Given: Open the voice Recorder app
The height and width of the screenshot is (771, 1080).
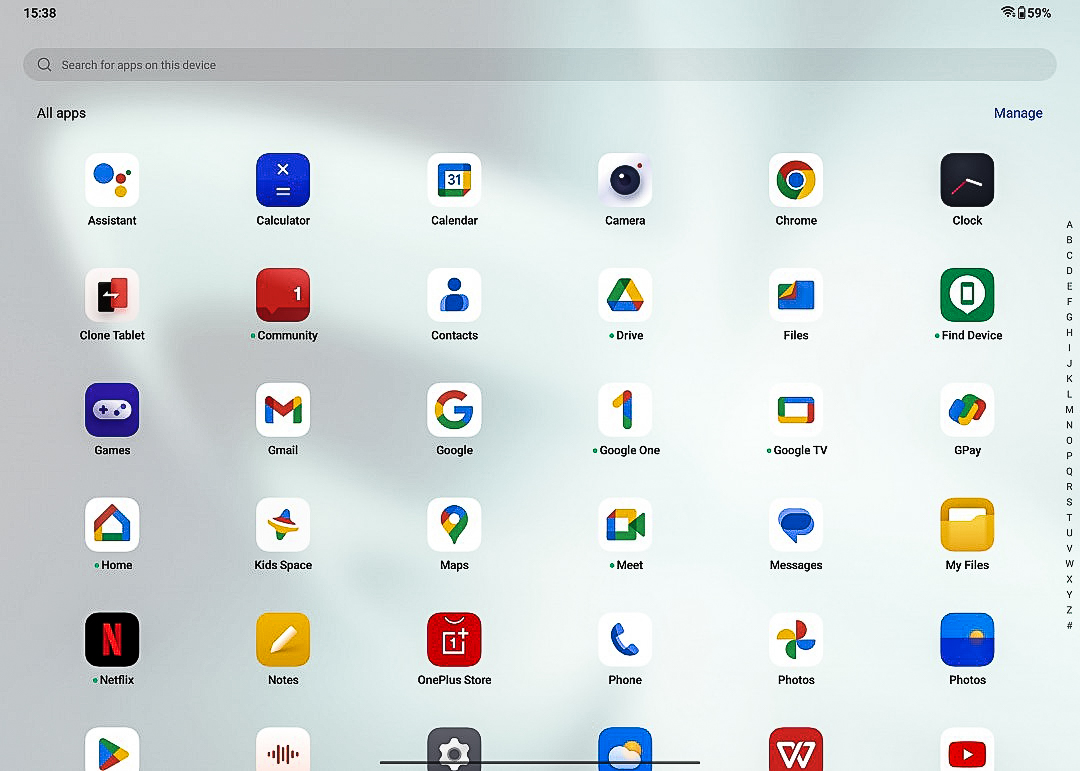Looking at the screenshot, I should coord(283,750).
